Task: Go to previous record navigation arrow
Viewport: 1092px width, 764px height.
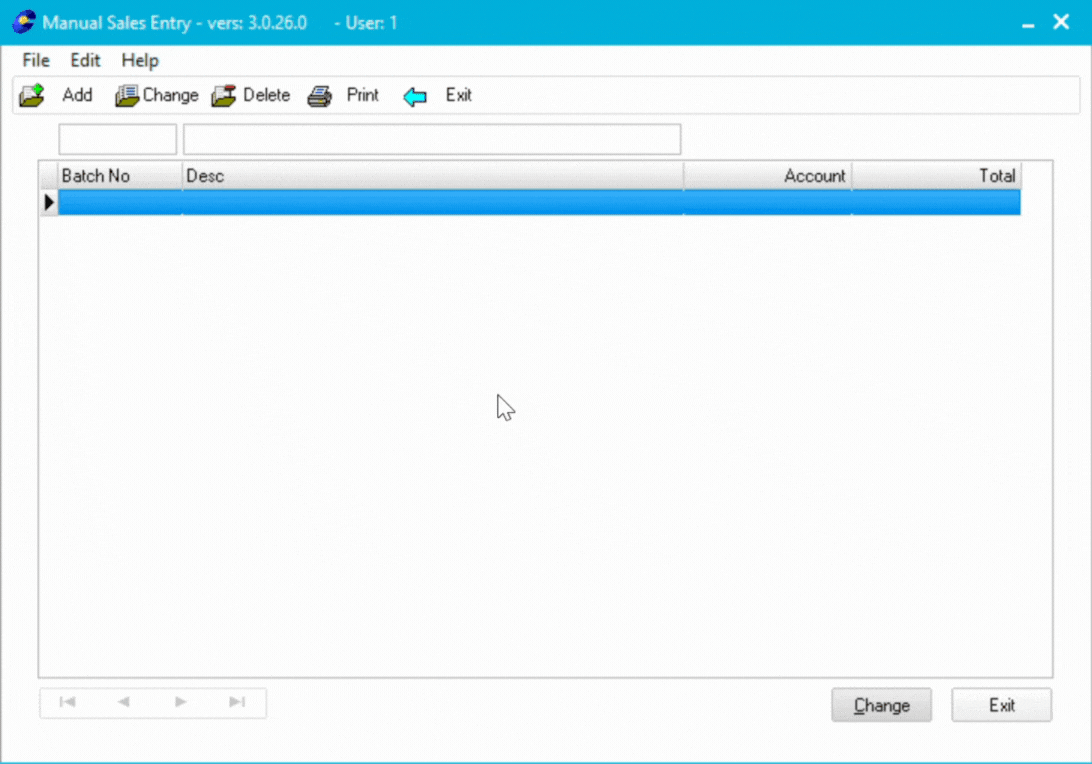Action: tap(124, 702)
